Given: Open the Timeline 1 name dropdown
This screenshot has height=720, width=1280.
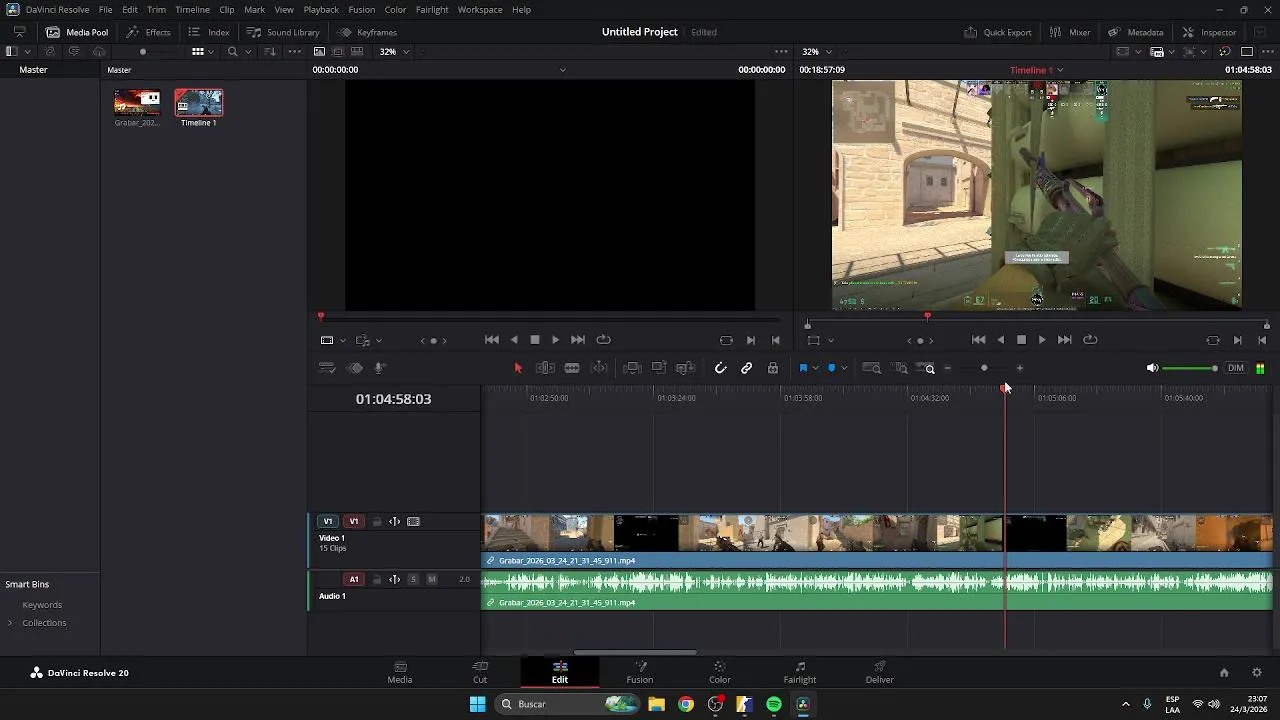Looking at the screenshot, I should coord(1036,70).
